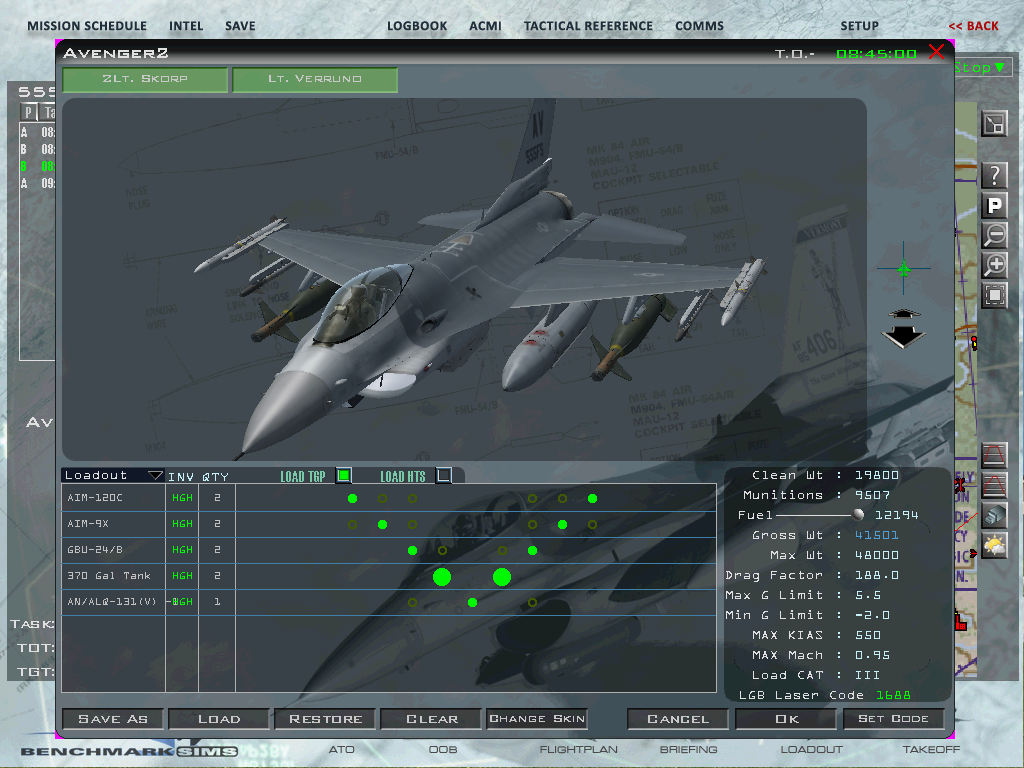Open the building/objects map icon
The width and height of the screenshot is (1024, 768).
993,515
